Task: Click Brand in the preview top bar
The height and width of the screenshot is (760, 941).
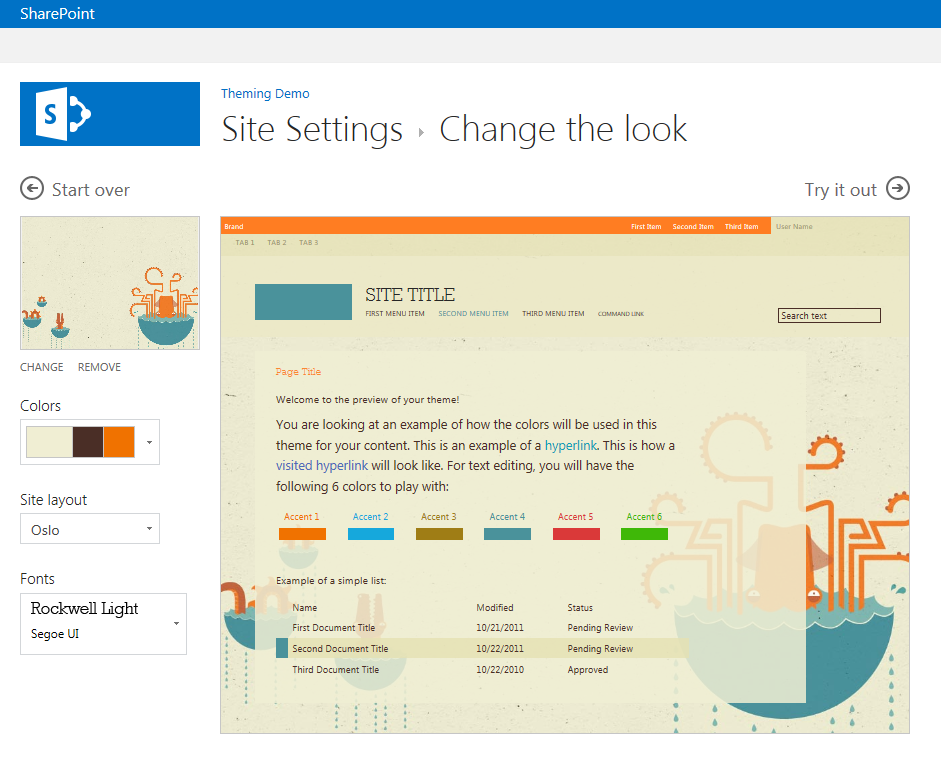Action: click(233, 226)
